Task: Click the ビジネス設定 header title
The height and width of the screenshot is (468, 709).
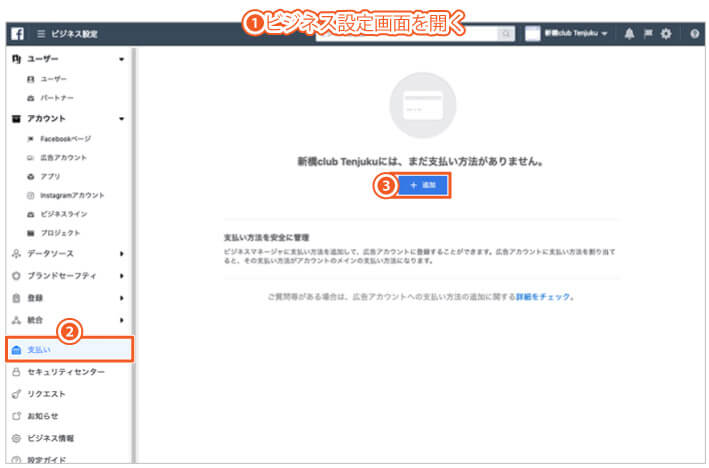Action: click(x=74, y=34)
